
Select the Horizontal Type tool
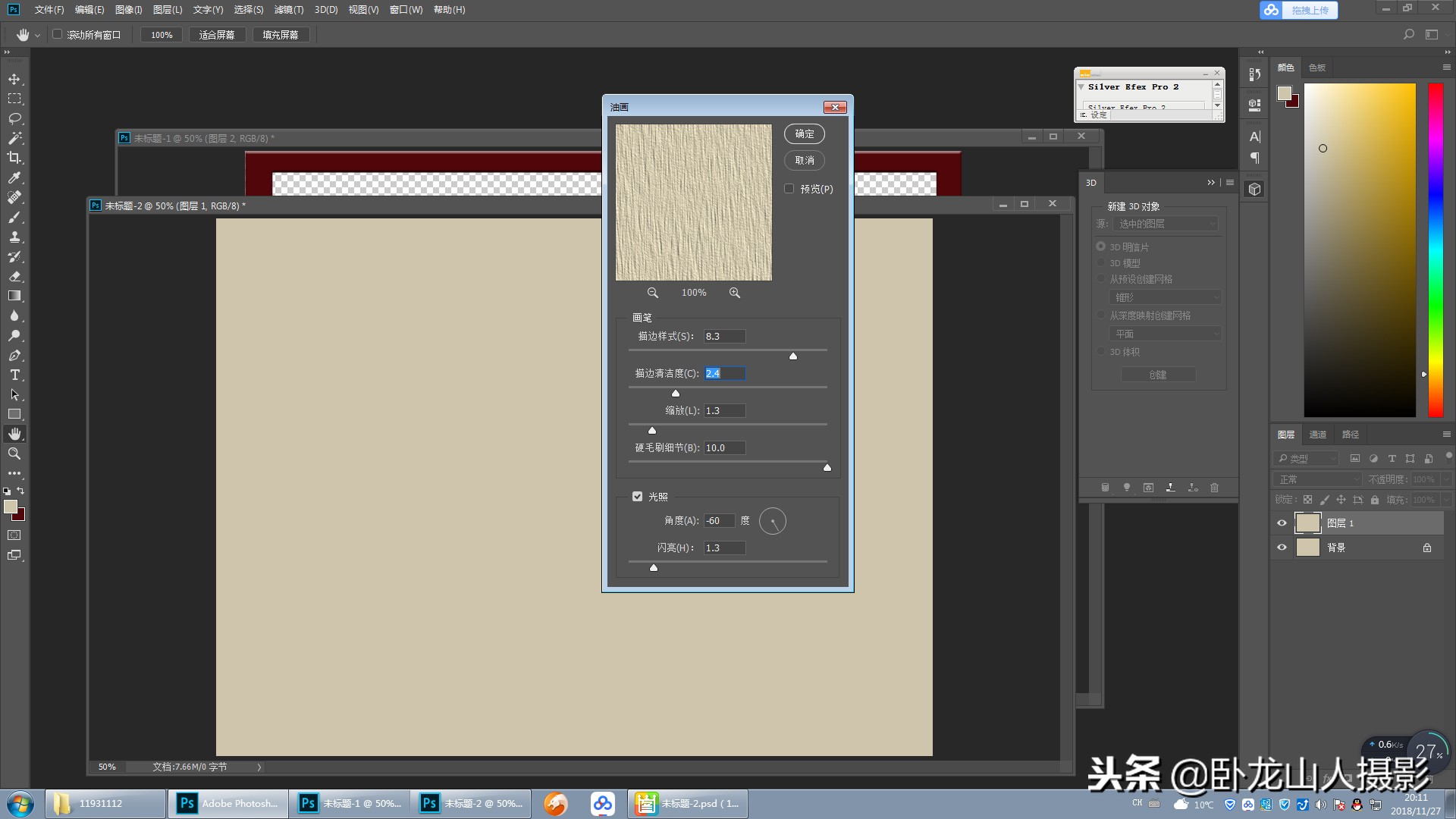point(14,375)
